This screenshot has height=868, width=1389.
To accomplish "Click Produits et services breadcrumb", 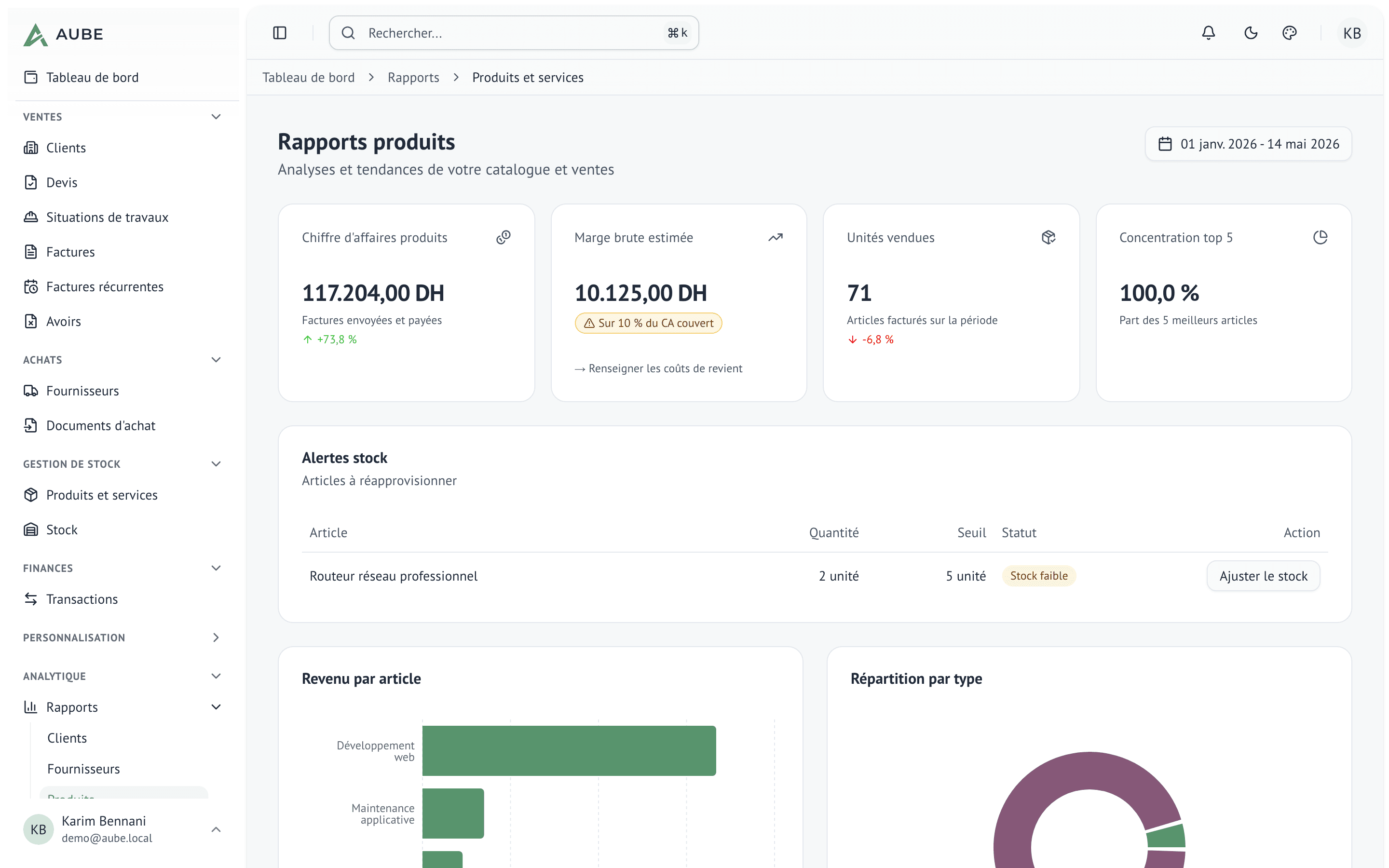I will 528,78.
